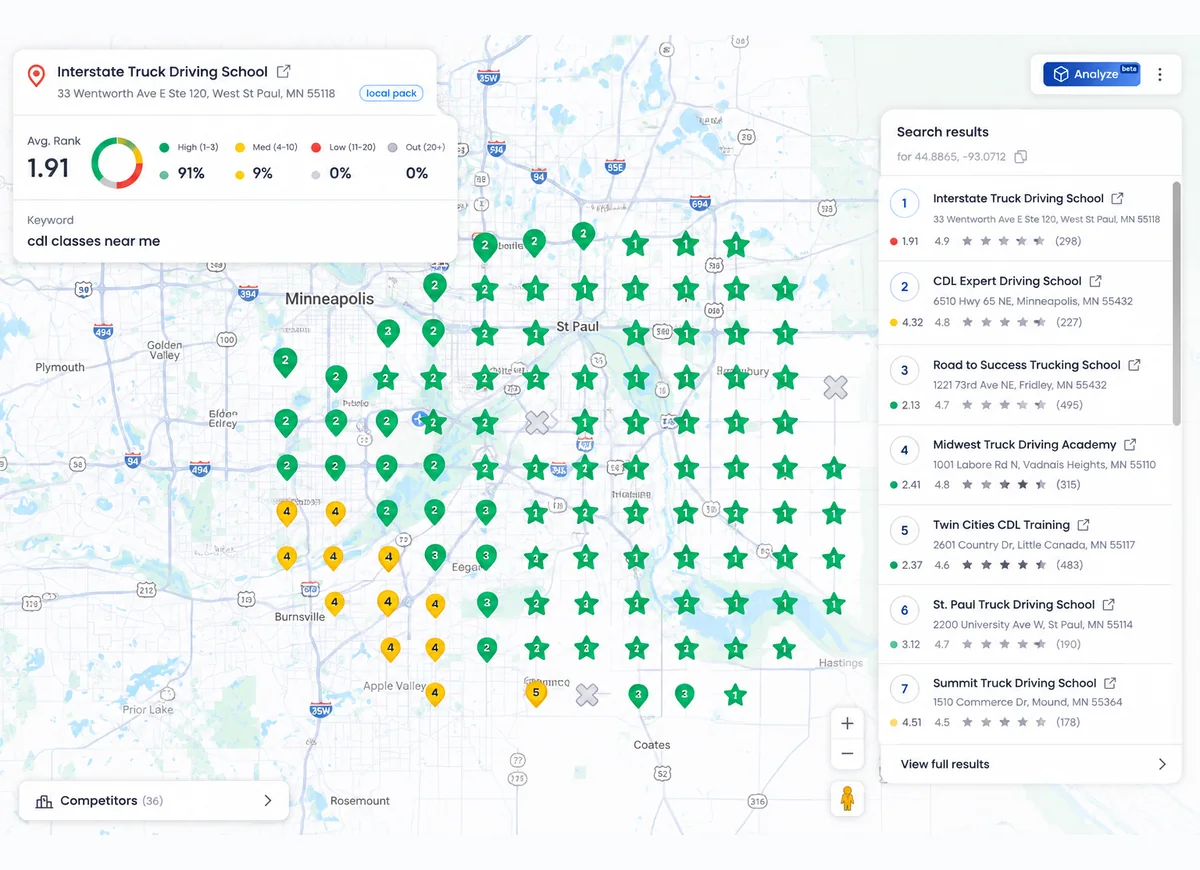This screenshot has width=1200, height=870.
Task: Click the Burnsville map label
Action: pyautogui.click(x=300, y=617)
